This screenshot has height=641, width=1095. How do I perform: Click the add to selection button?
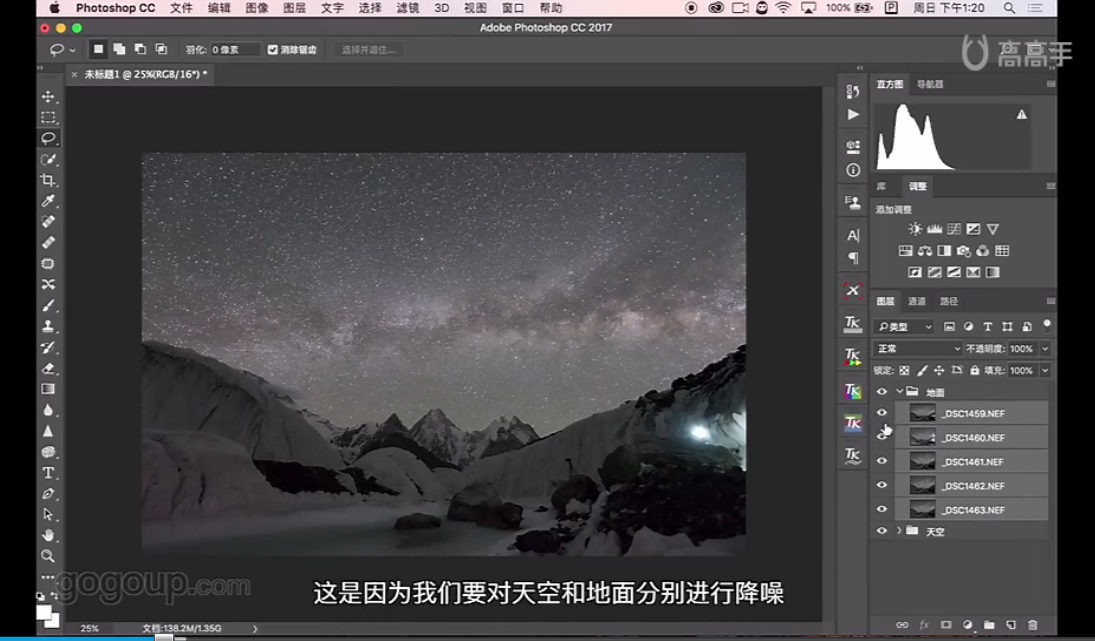click(119, 49)
